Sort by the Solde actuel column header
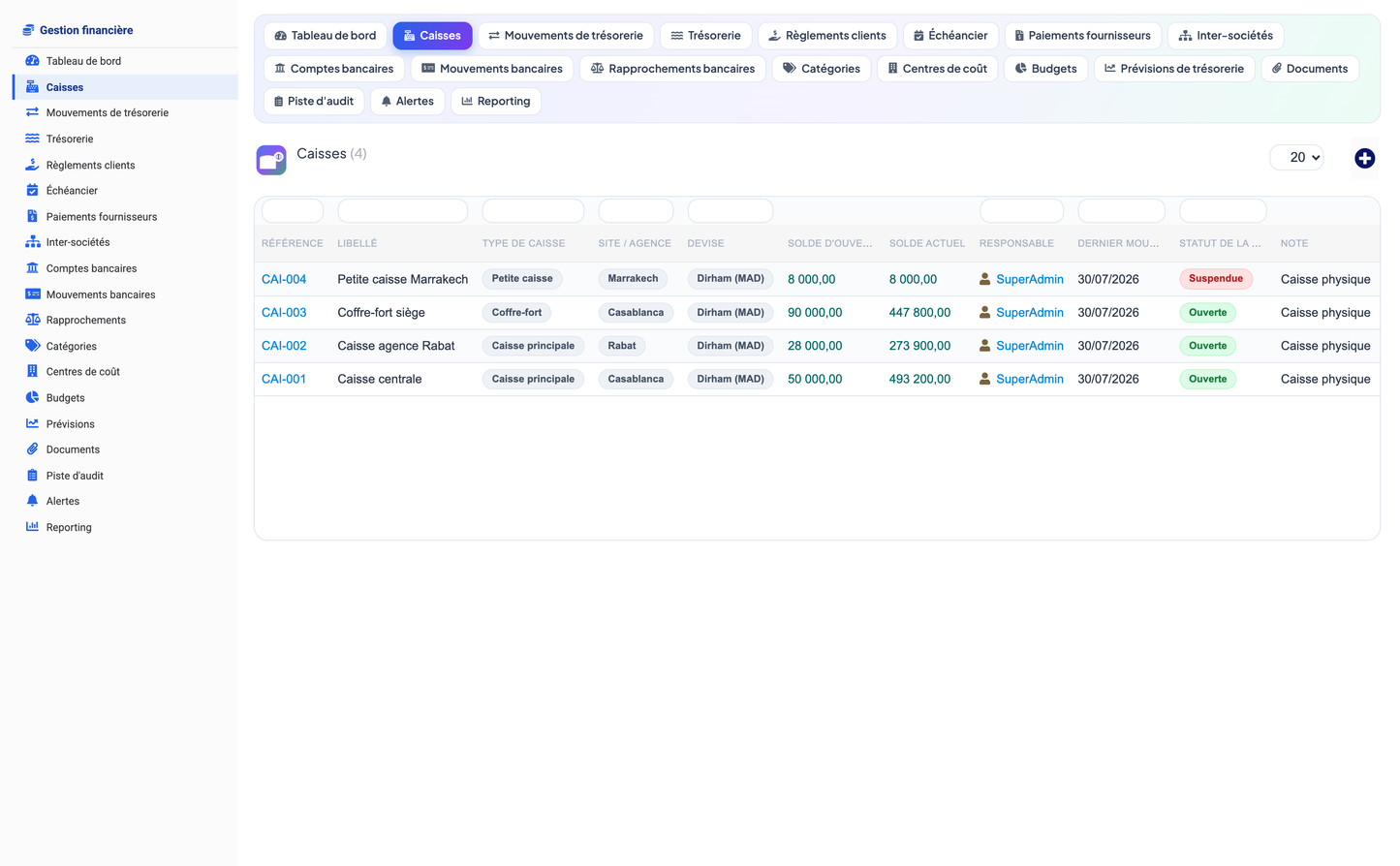This screenshot has width=1400, height=866. coord(927,243)
